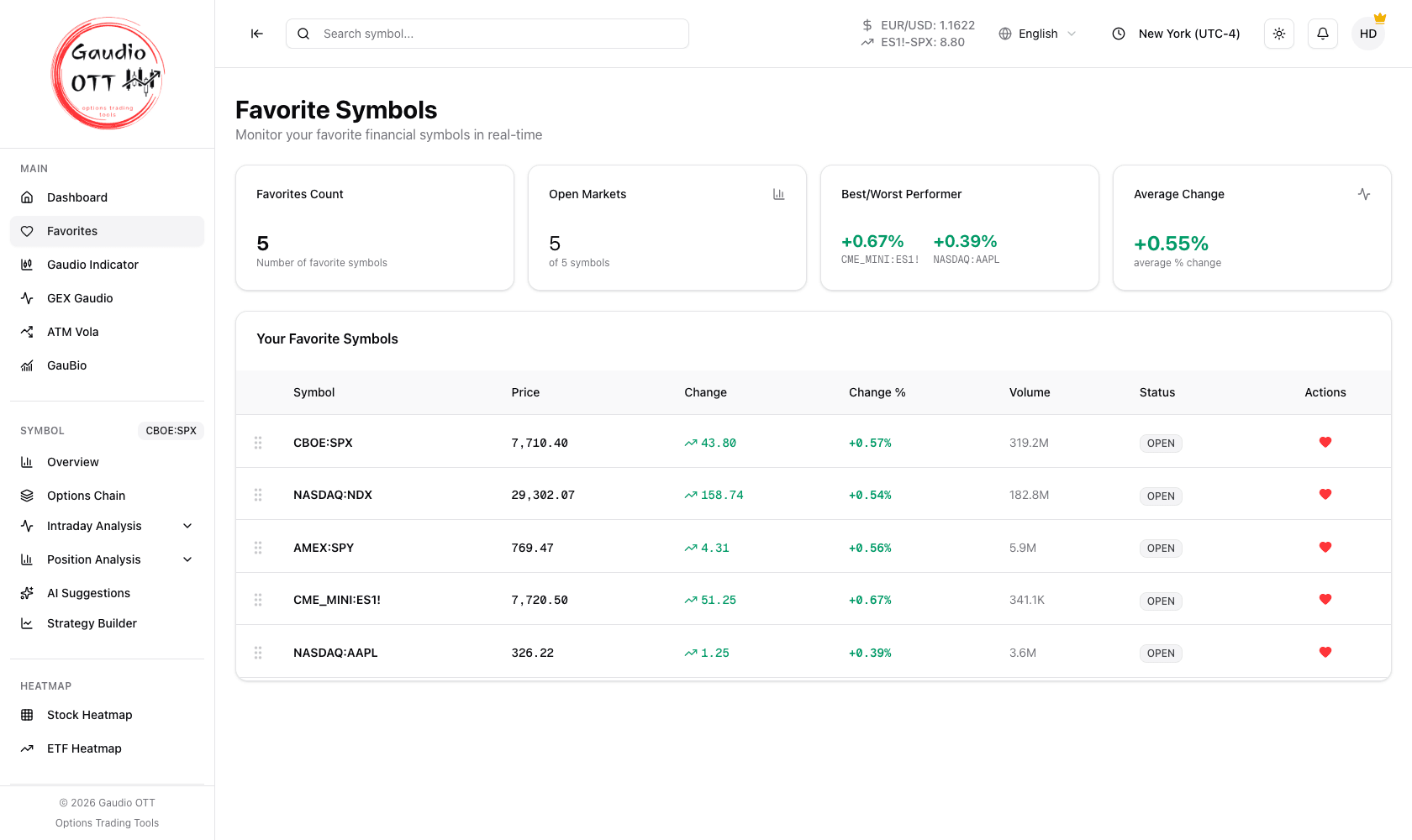Focus the Search symbol field
The width and height of the screenshot is (1412, 840).
pyautogui.click(x=487, y=34)
